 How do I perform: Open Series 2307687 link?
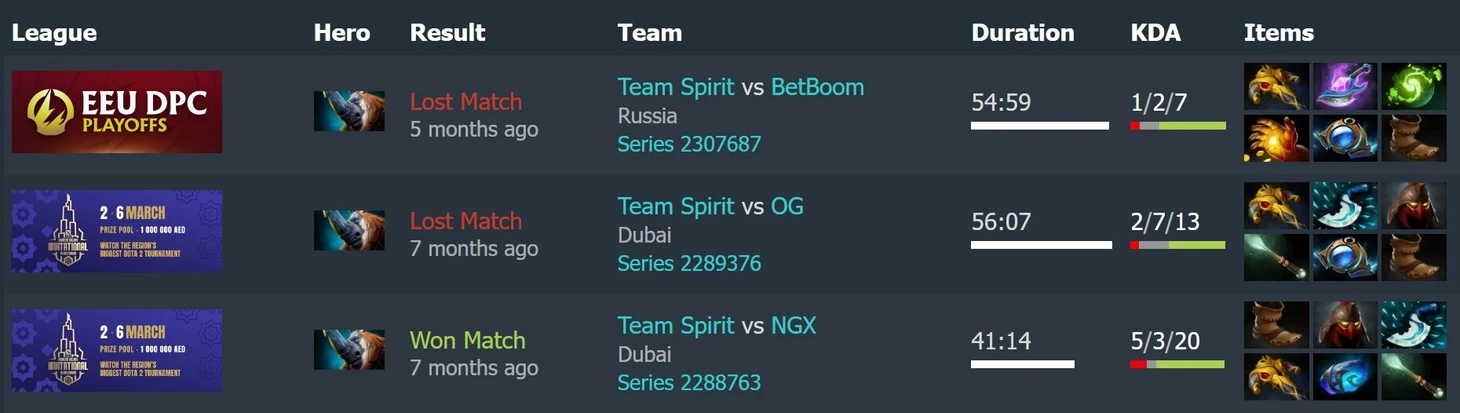click(x=689, y=144)
